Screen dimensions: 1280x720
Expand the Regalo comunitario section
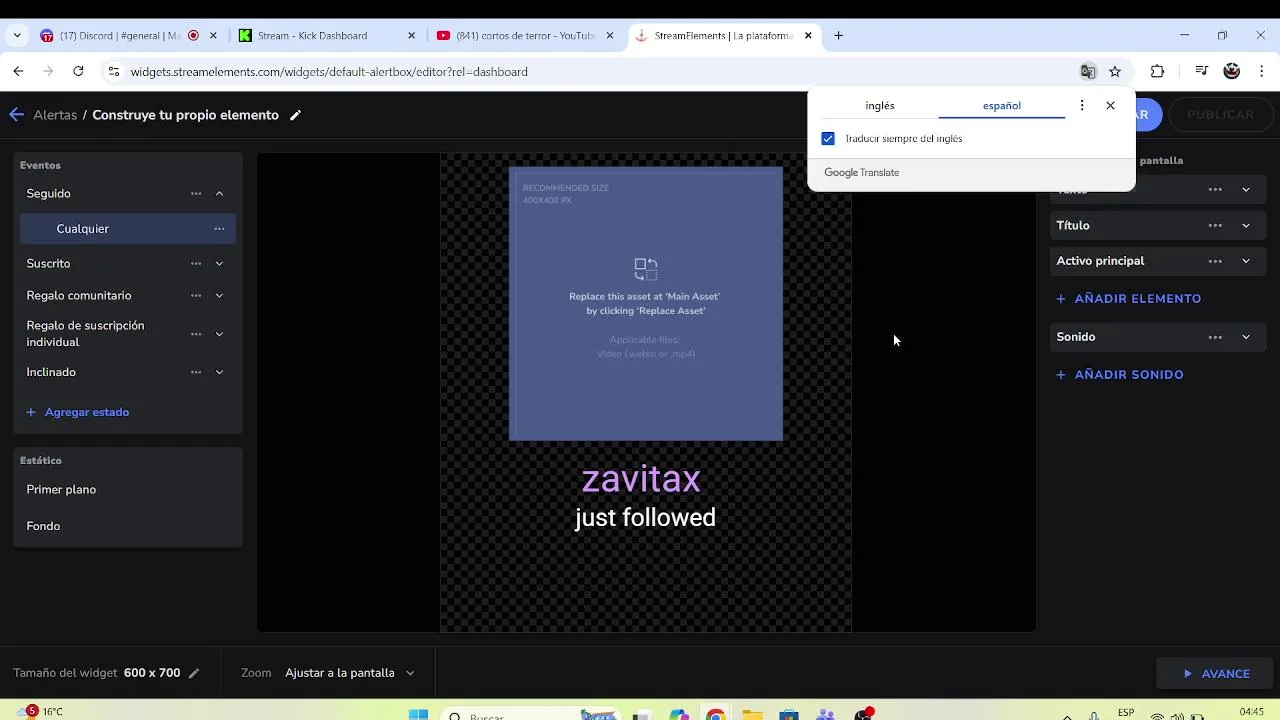(219, 296)
